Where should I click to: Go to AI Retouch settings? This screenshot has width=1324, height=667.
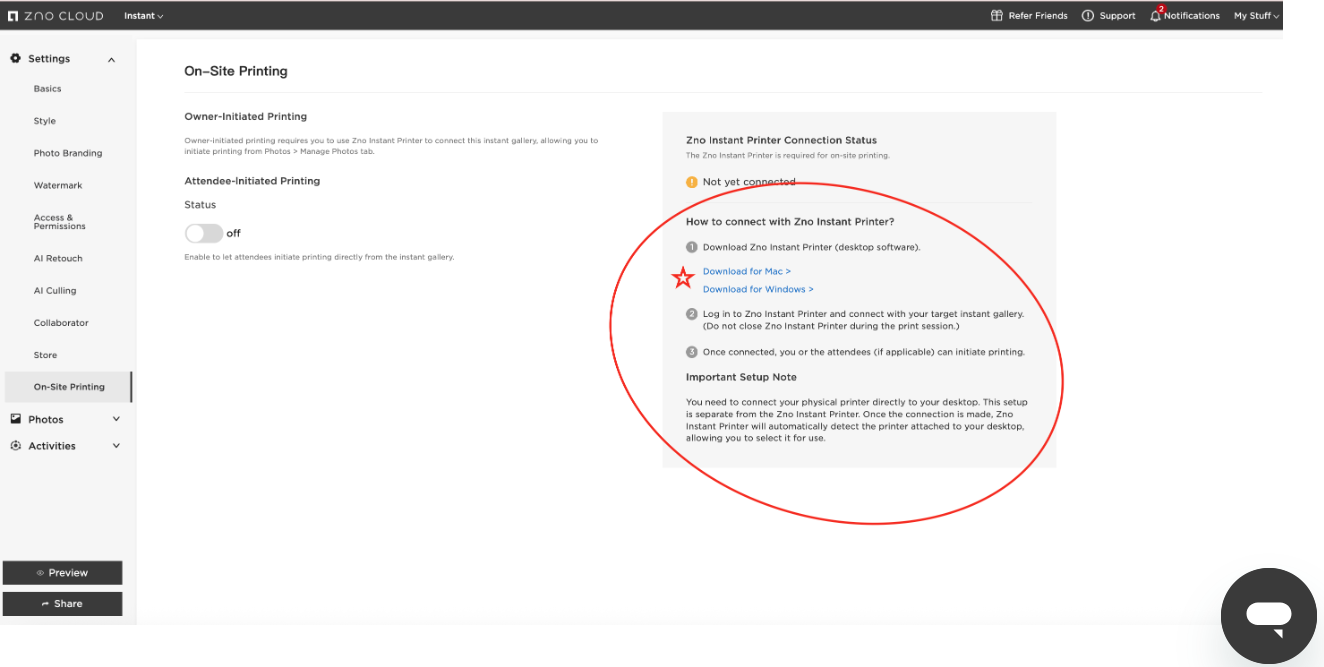click(58, 258)
